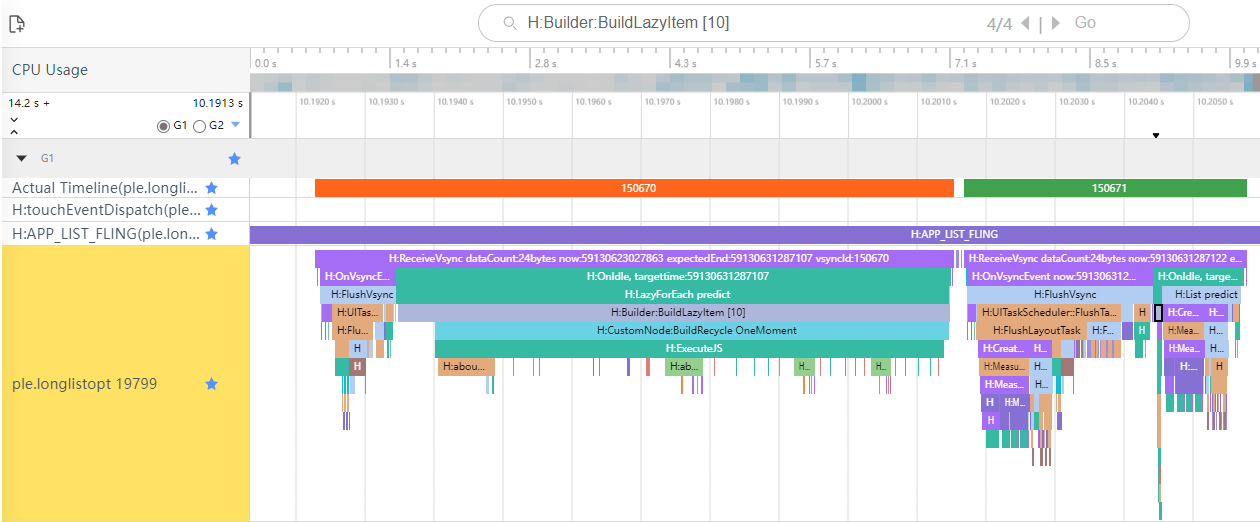Toggle star on H:touchEventDispatch row
This screenshot has height=522, width=1260.
[211, 210]
